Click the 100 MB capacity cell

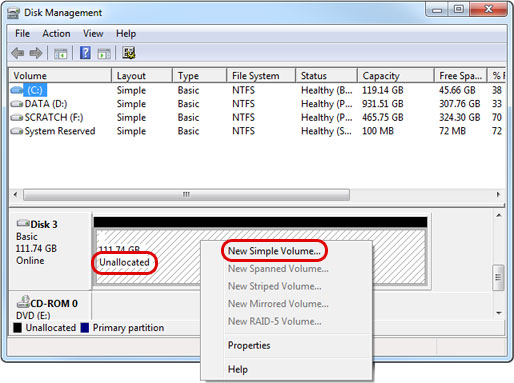(x=378, y=131)
